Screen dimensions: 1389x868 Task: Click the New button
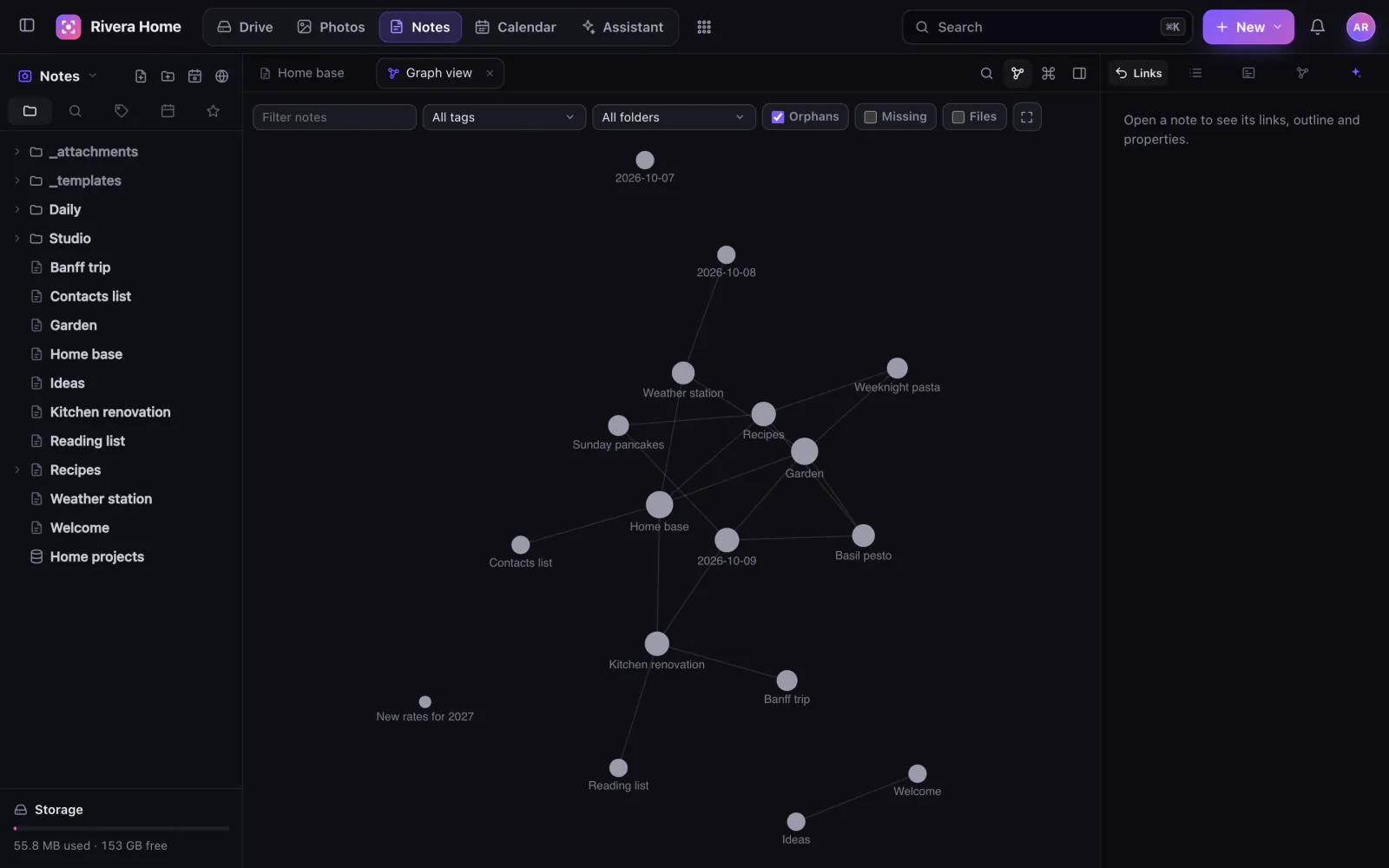pyautogui.click(x=1248, y=28)
